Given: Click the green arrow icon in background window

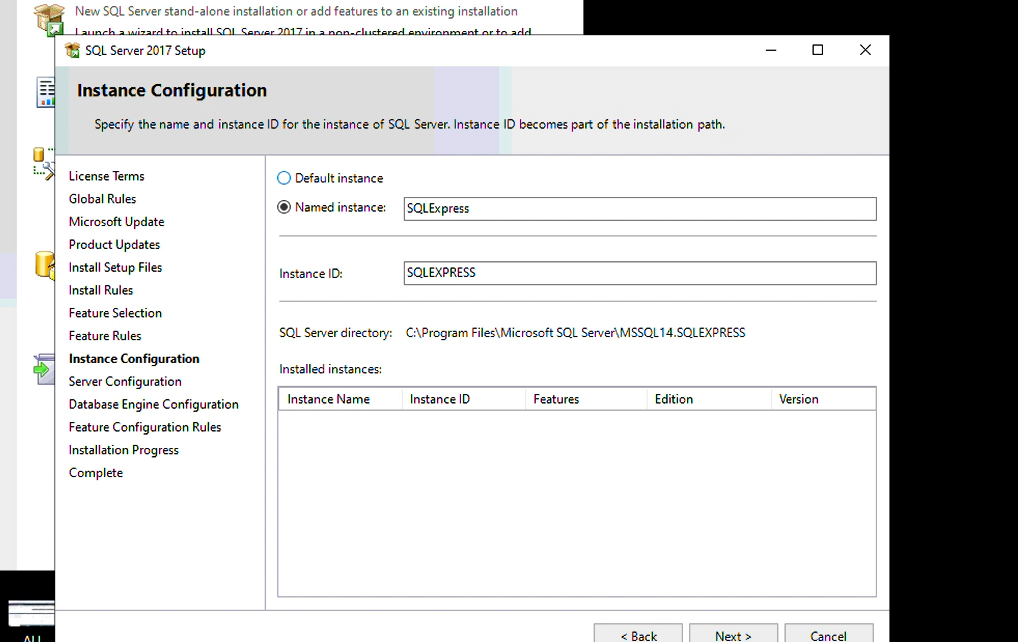Looking at the screenshot, I should (43, 369).
